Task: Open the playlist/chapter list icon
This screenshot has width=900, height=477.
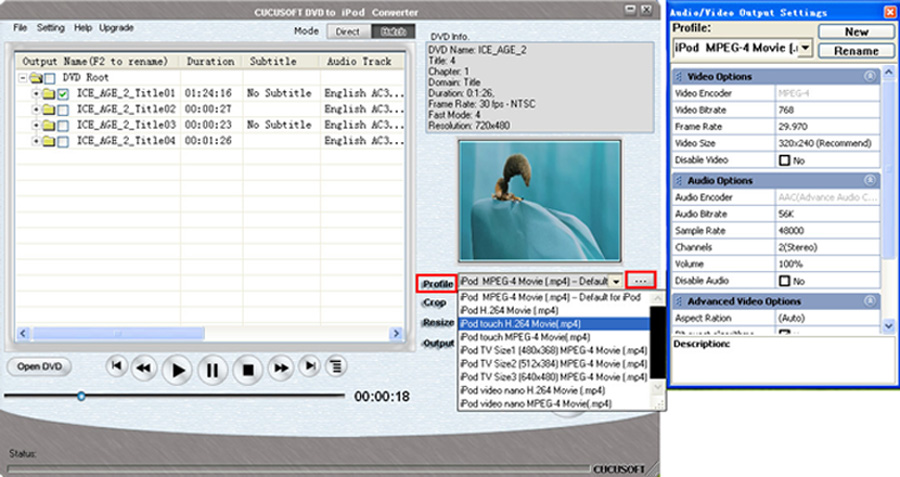Action: coord(336,366)
